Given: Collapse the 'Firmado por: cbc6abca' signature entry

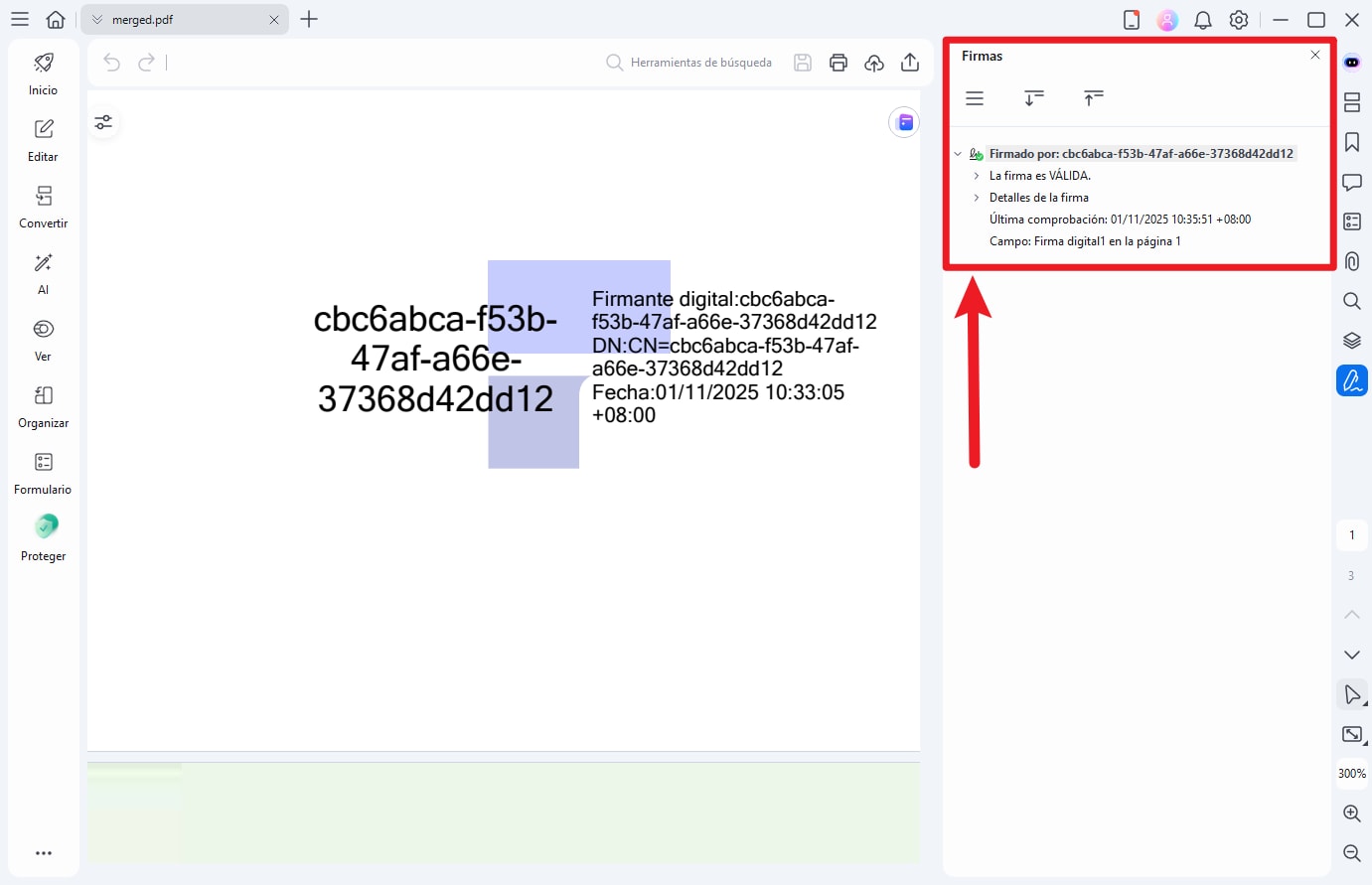Looking at the screenshot, I should (x=958, y=154).
